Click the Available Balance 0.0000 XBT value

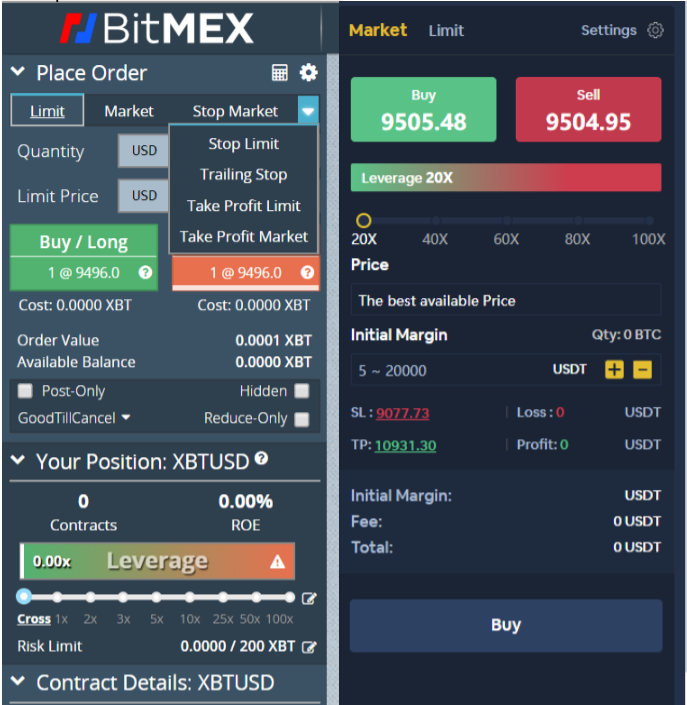click(273, 362)
